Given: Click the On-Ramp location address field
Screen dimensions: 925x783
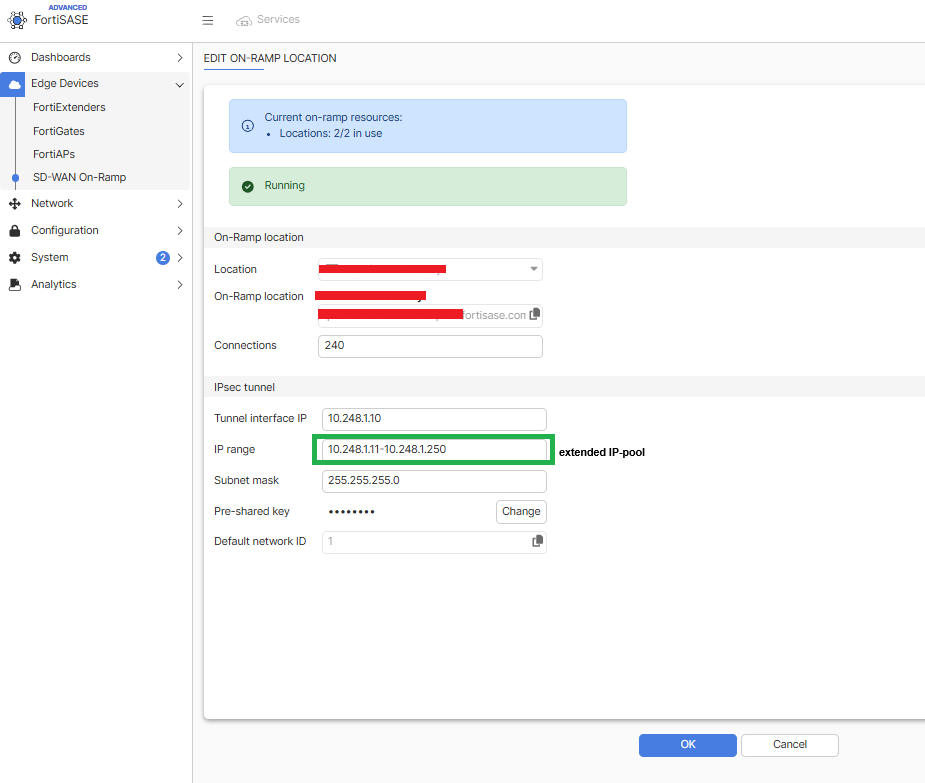Looking at the screenshot, I should click(x=430, y=316).
